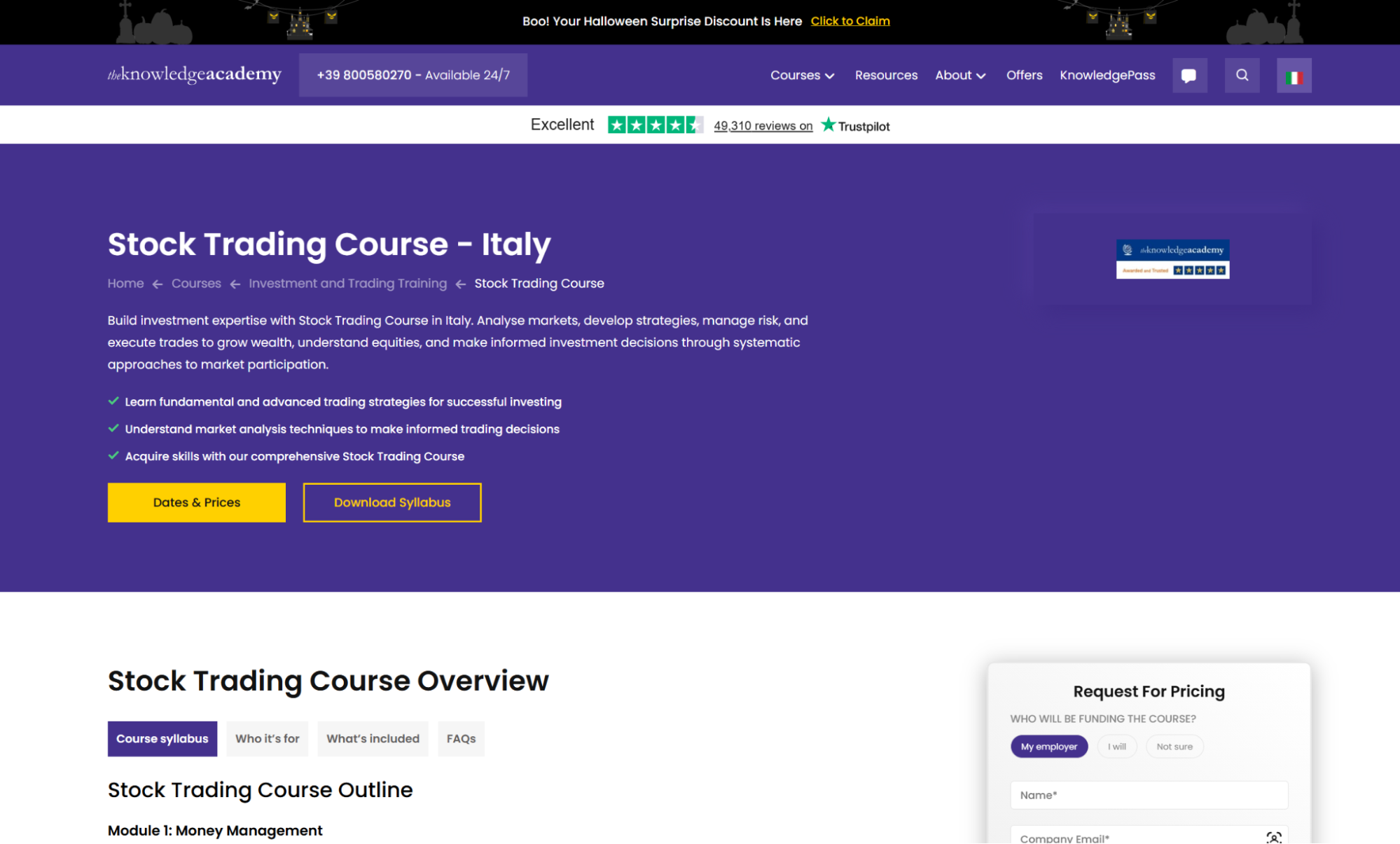Click the Knowledge Academy logo
The width and height of the screenshot is (1400, 844).
tap(195, 74)
